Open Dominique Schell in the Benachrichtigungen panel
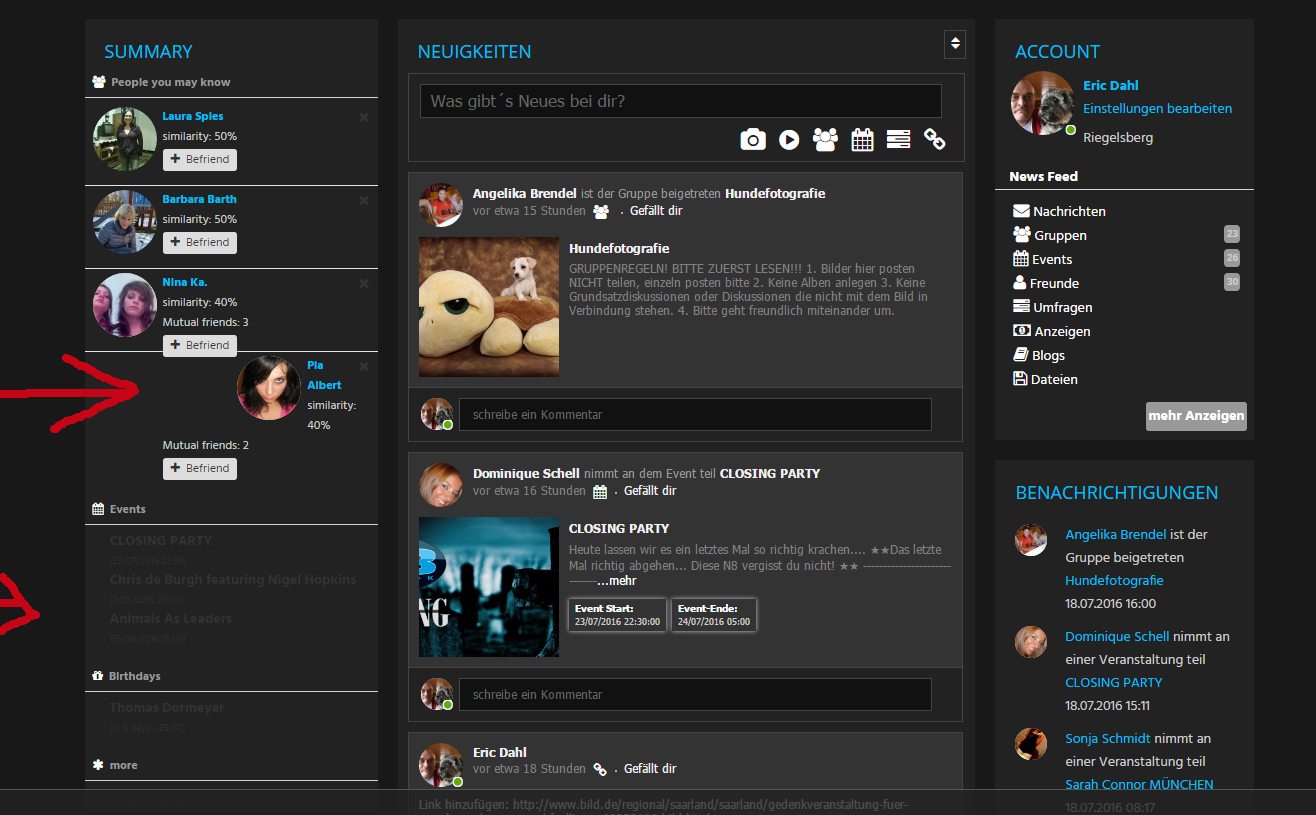The width and height of the screenshot is (1316, 815). tap(1117, 637)
